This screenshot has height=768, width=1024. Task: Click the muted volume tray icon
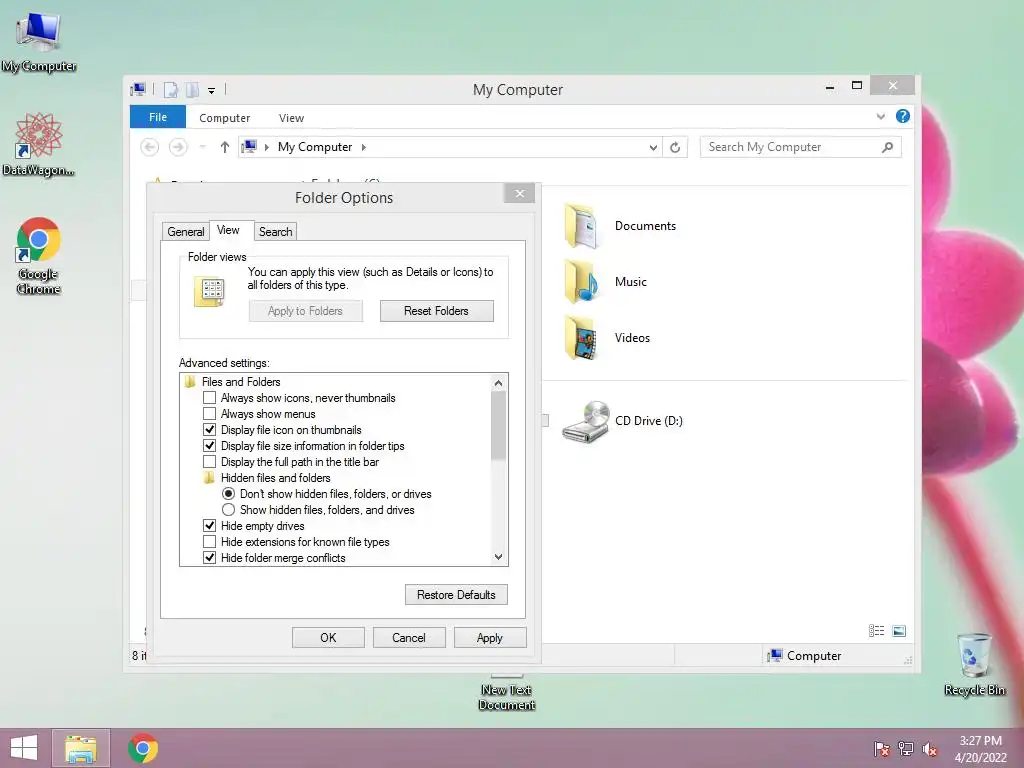pyautogui.click(x=930, y=749)
